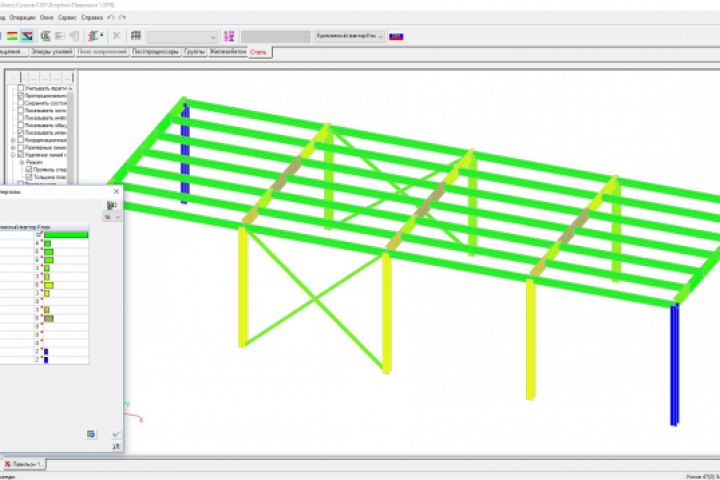The image size is (720, 480).
Task: Open the Критический фактор Kmax dropdown
Action: point(349,36)
